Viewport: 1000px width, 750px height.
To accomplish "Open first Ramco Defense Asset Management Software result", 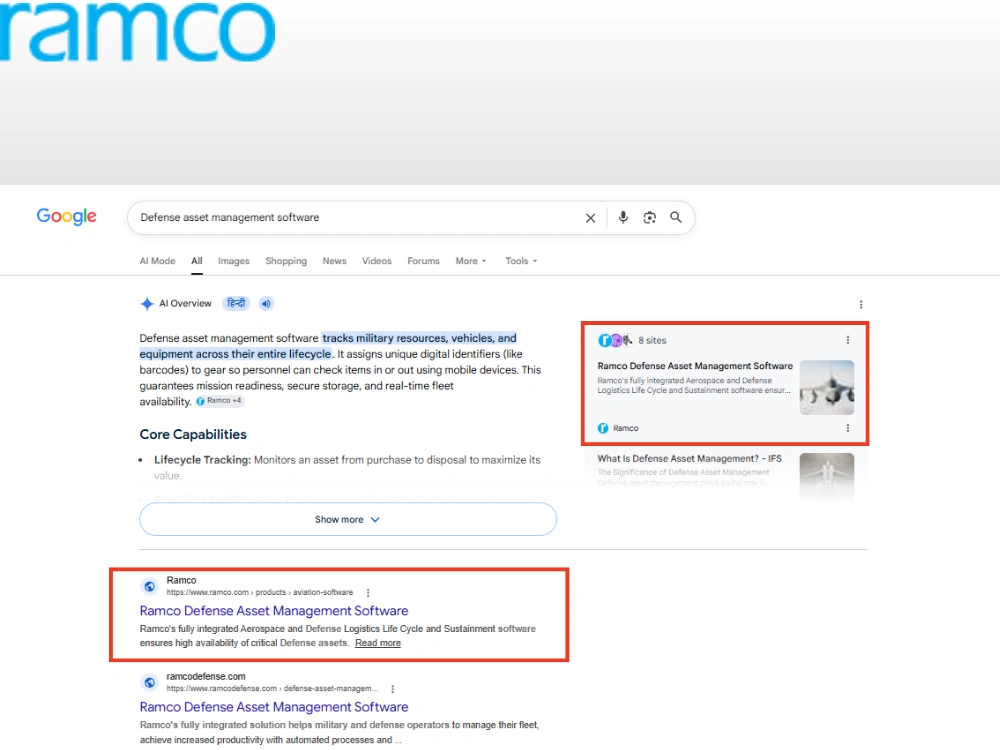I will coord(274,611).
